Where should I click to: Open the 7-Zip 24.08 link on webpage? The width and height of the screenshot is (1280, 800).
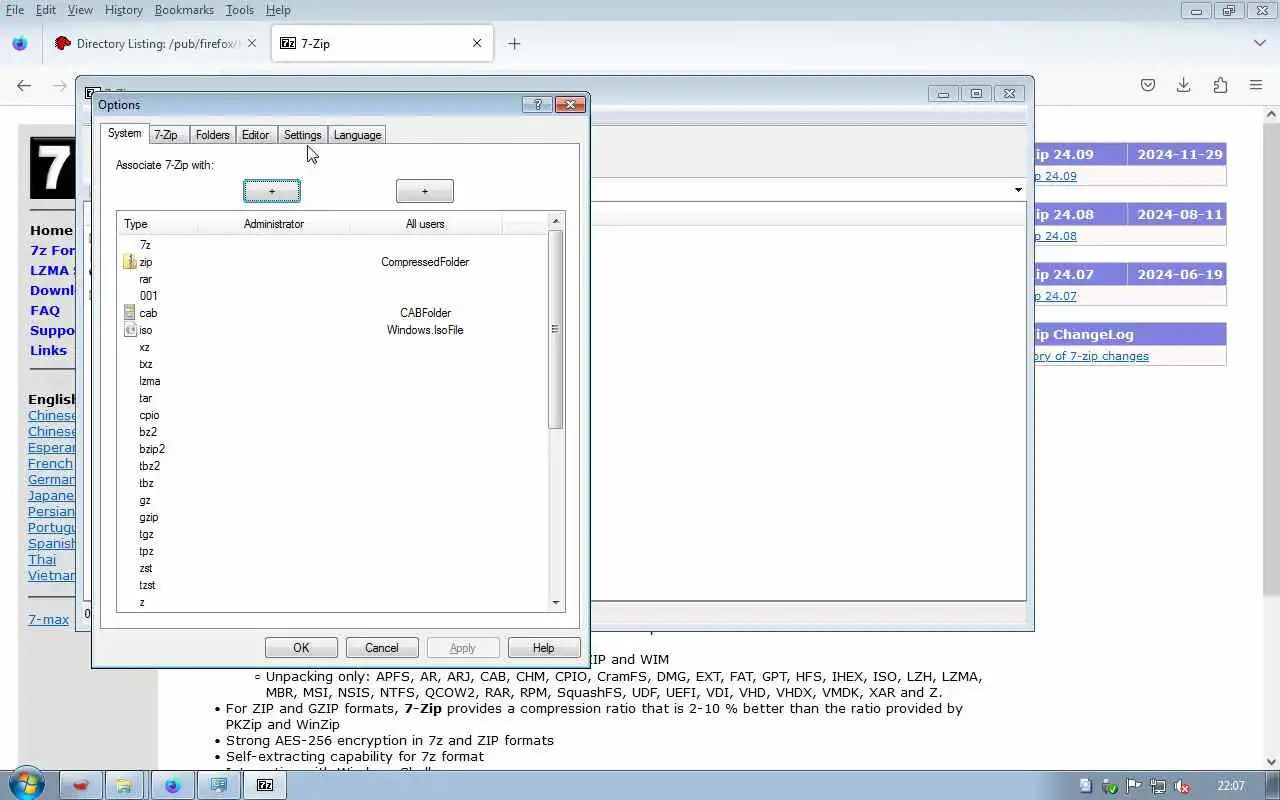1054,236
